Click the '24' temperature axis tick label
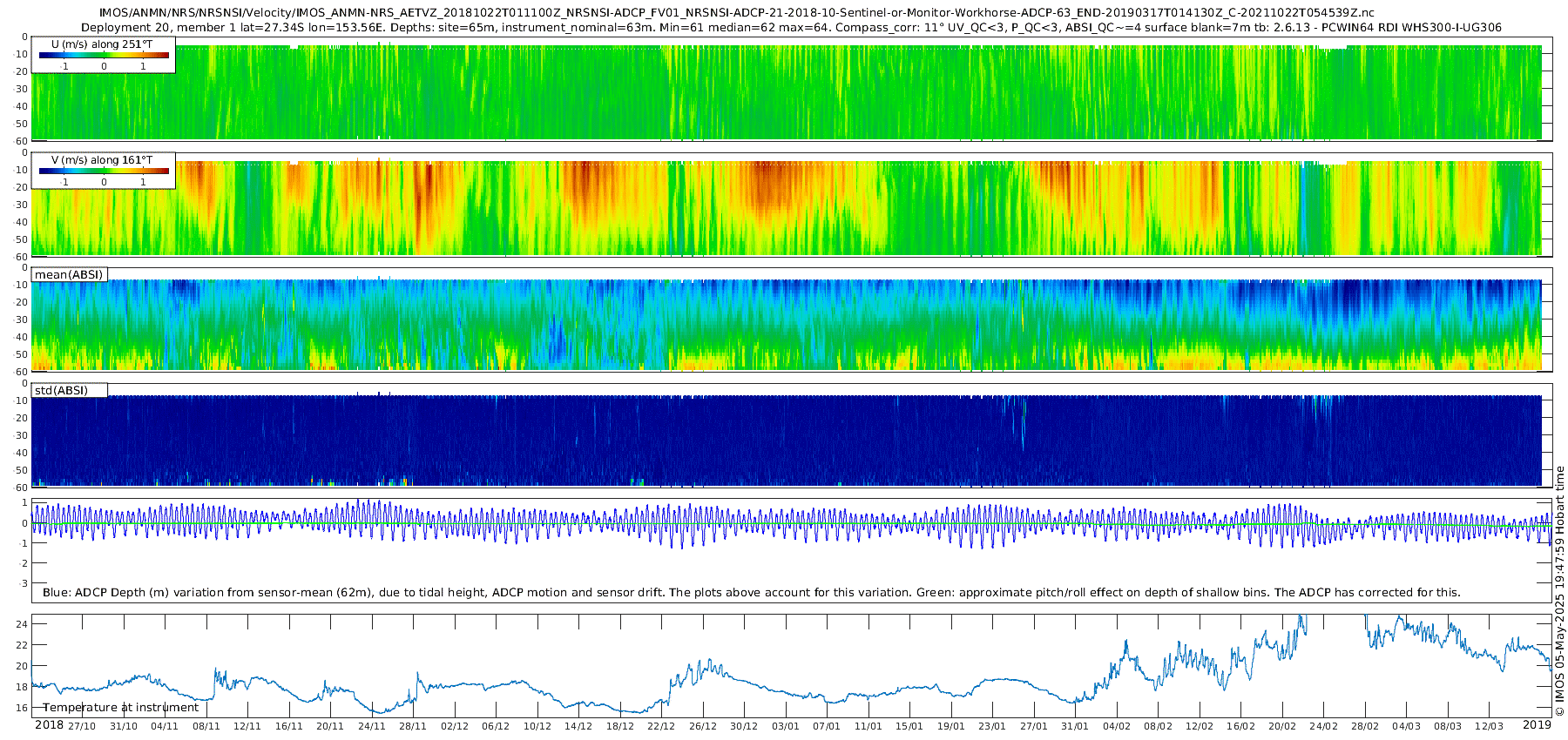1568x740 pixels. point(23,624)
